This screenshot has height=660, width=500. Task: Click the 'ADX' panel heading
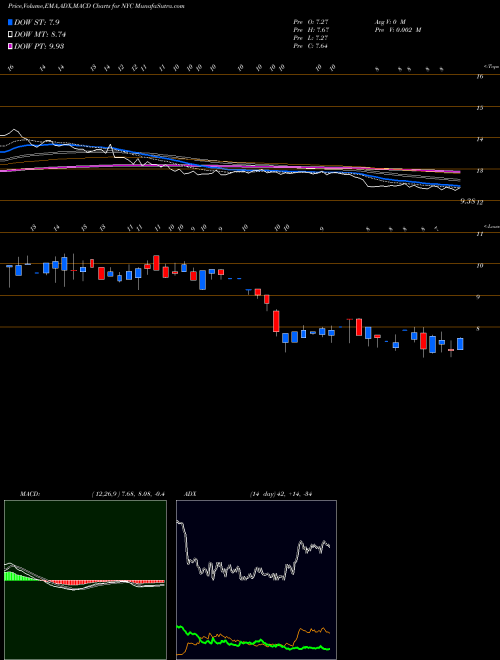(191, 494)
